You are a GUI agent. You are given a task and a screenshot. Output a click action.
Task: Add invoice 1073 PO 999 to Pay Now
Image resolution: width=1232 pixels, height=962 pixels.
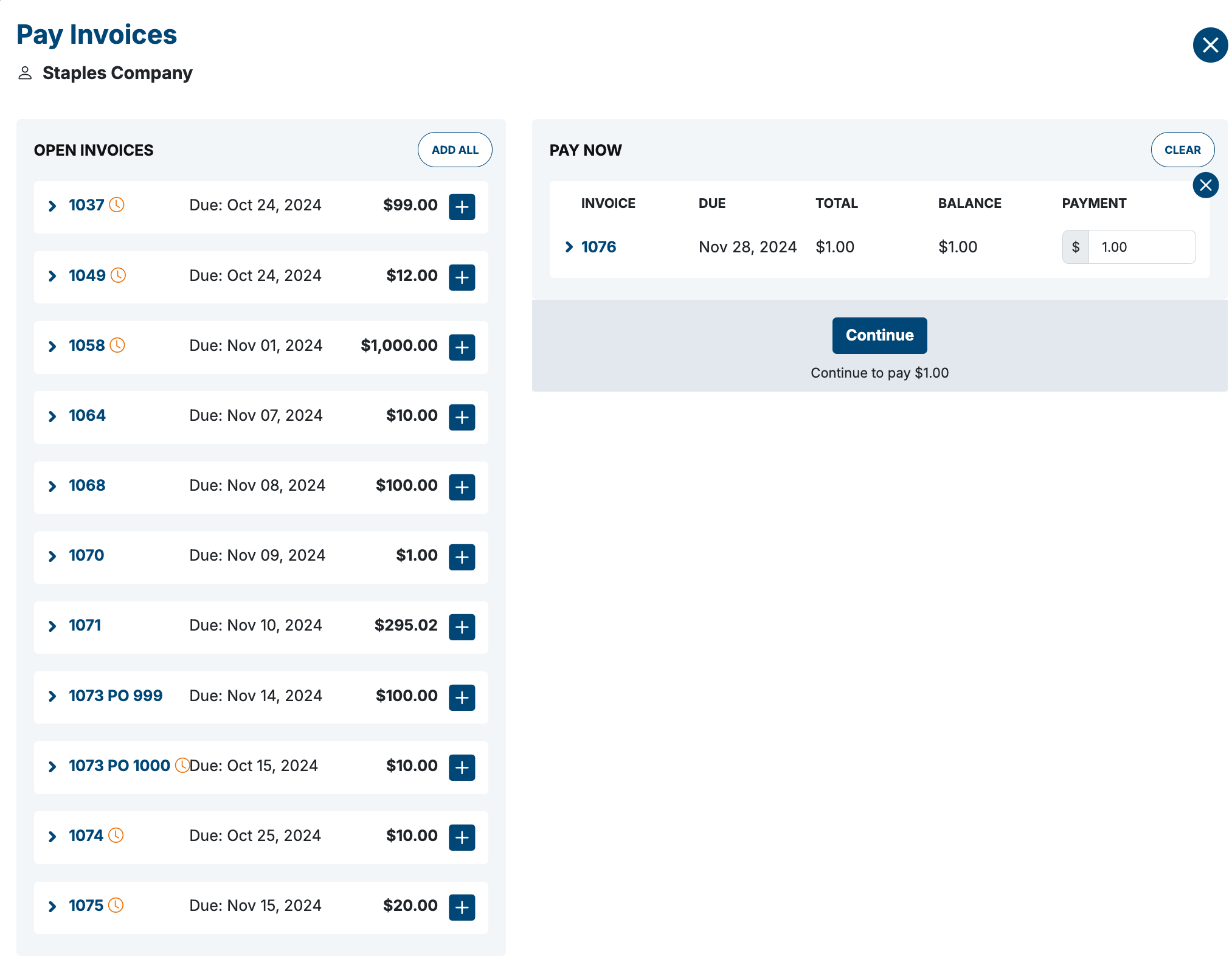click(x=462, y=697)
